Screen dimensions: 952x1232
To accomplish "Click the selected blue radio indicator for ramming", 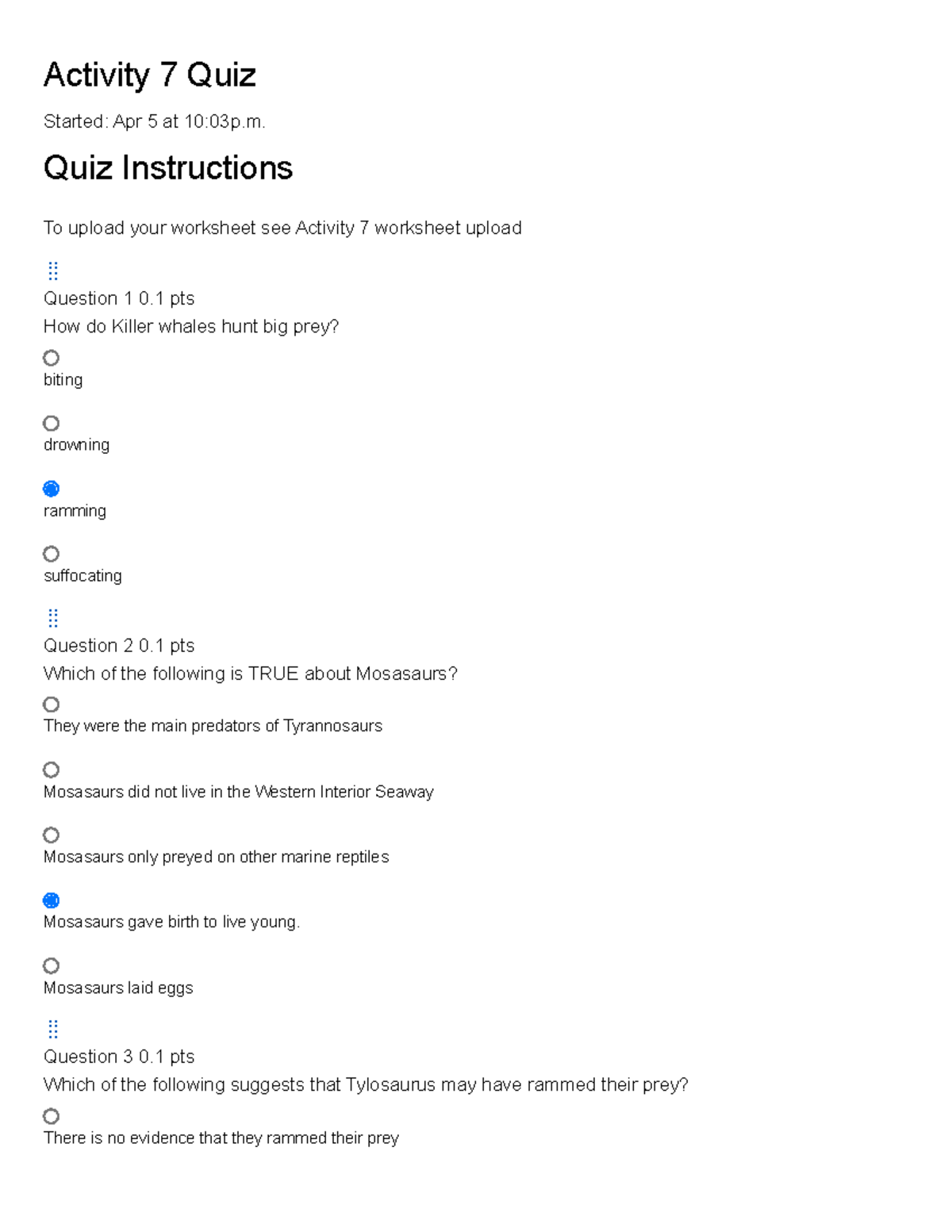I will [51, 489].
